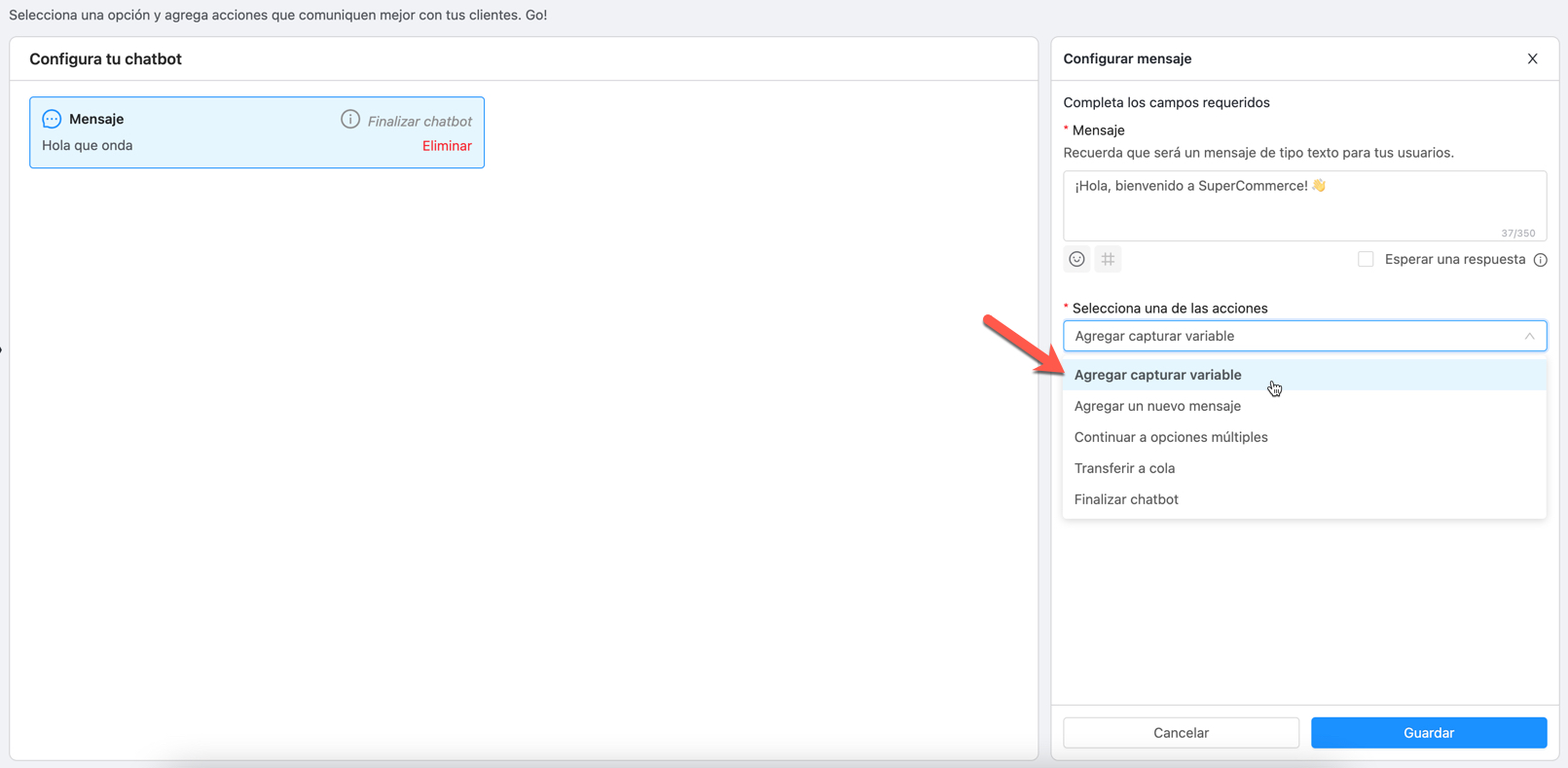The width and height of the screenshot is (1568, 768).
Task: Close the Configurar mensaje panel
Action: (1533, 58)
